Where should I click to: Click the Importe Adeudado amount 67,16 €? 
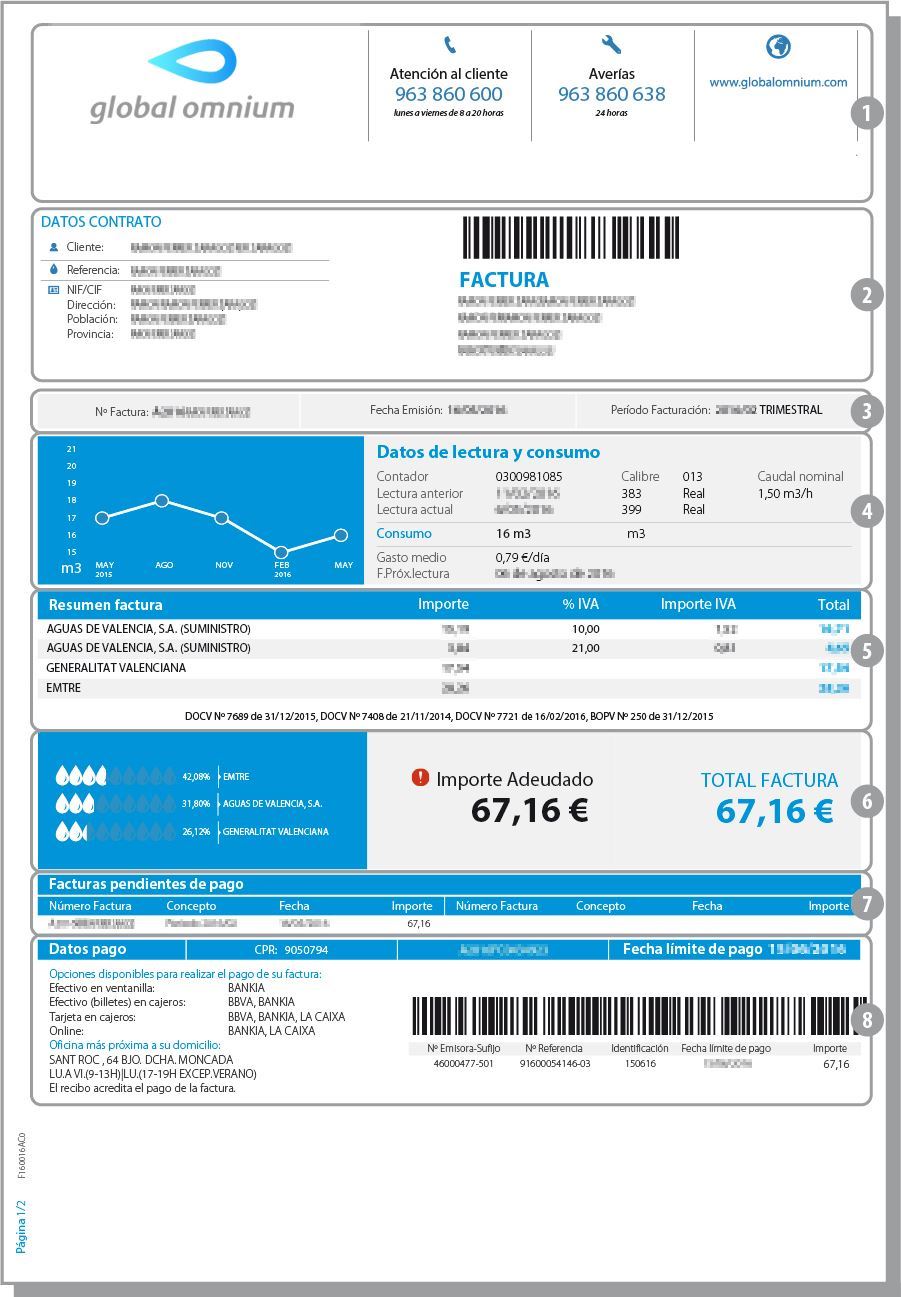coord(530,811)
